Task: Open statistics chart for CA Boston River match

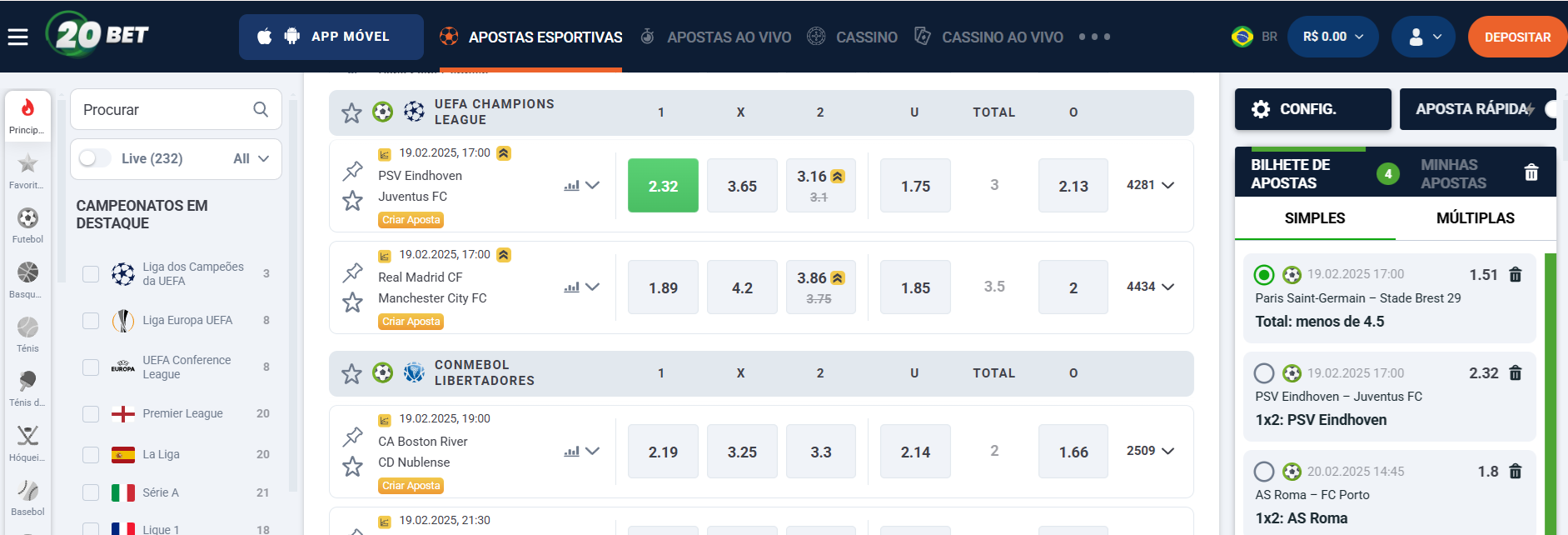Action: click(571, 452)
